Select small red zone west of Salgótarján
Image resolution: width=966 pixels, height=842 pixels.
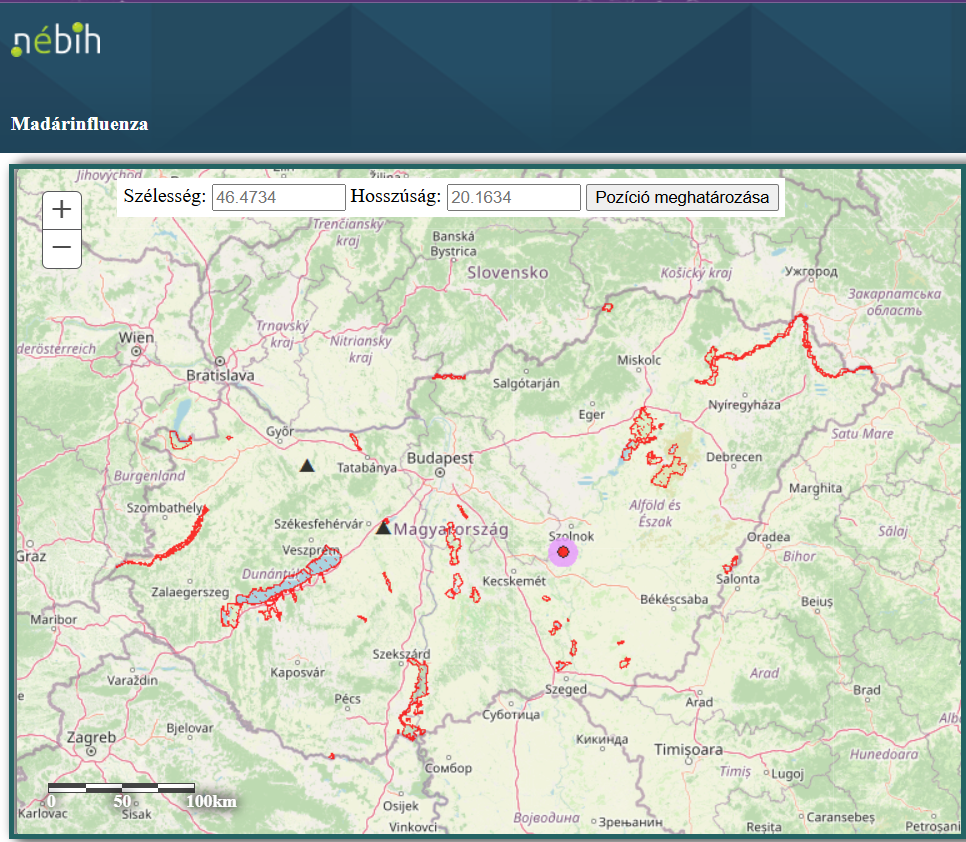448,377
